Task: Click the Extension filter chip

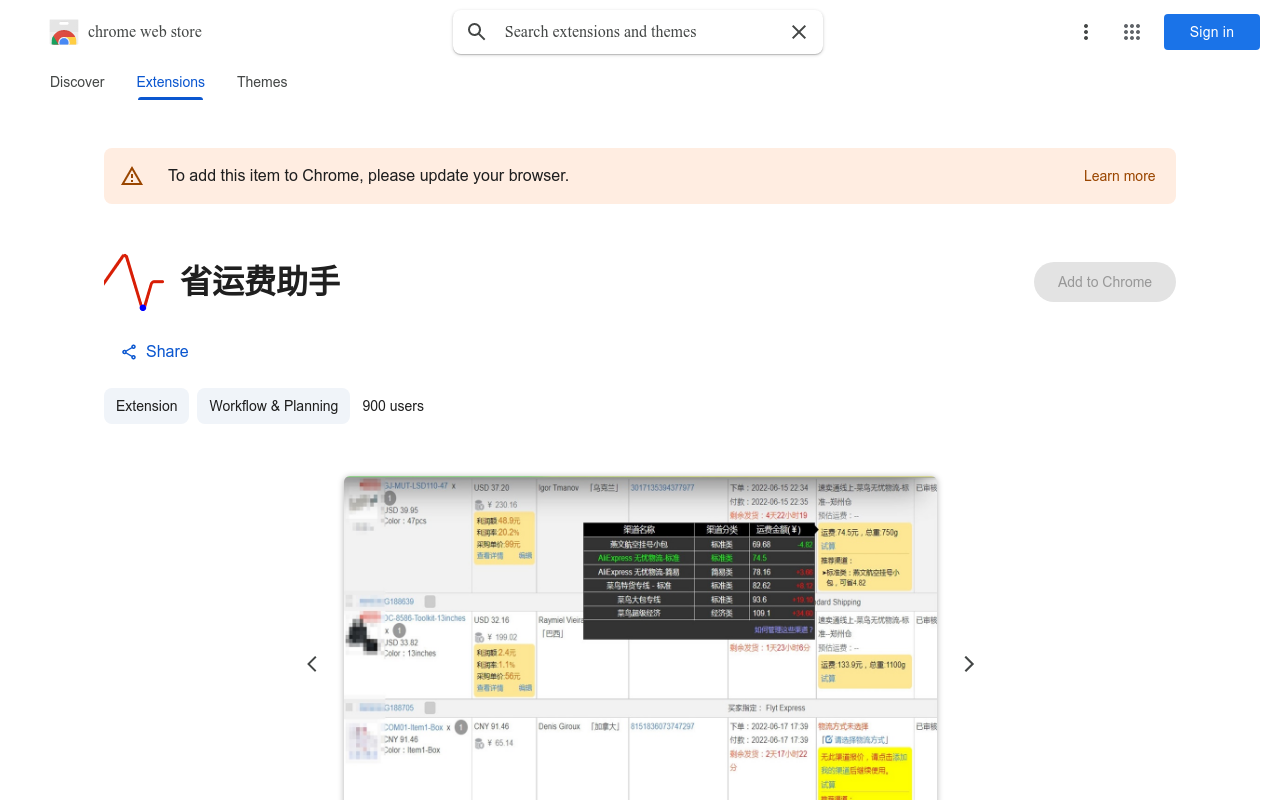Action: point(146,406)
